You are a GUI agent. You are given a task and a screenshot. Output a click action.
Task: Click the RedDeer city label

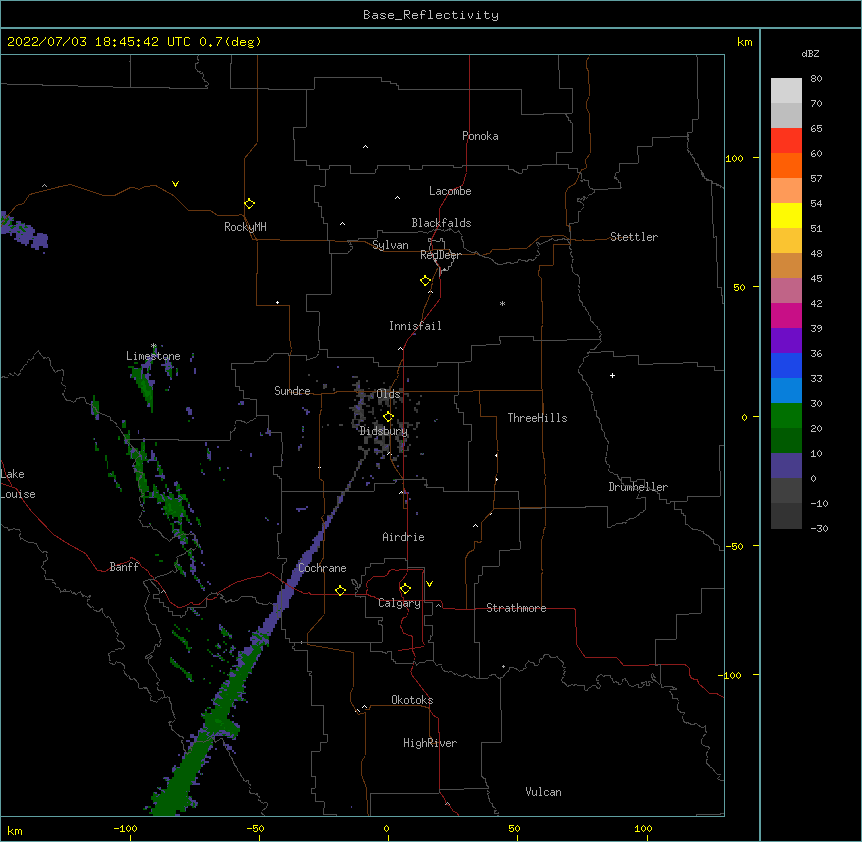[440, 255]
